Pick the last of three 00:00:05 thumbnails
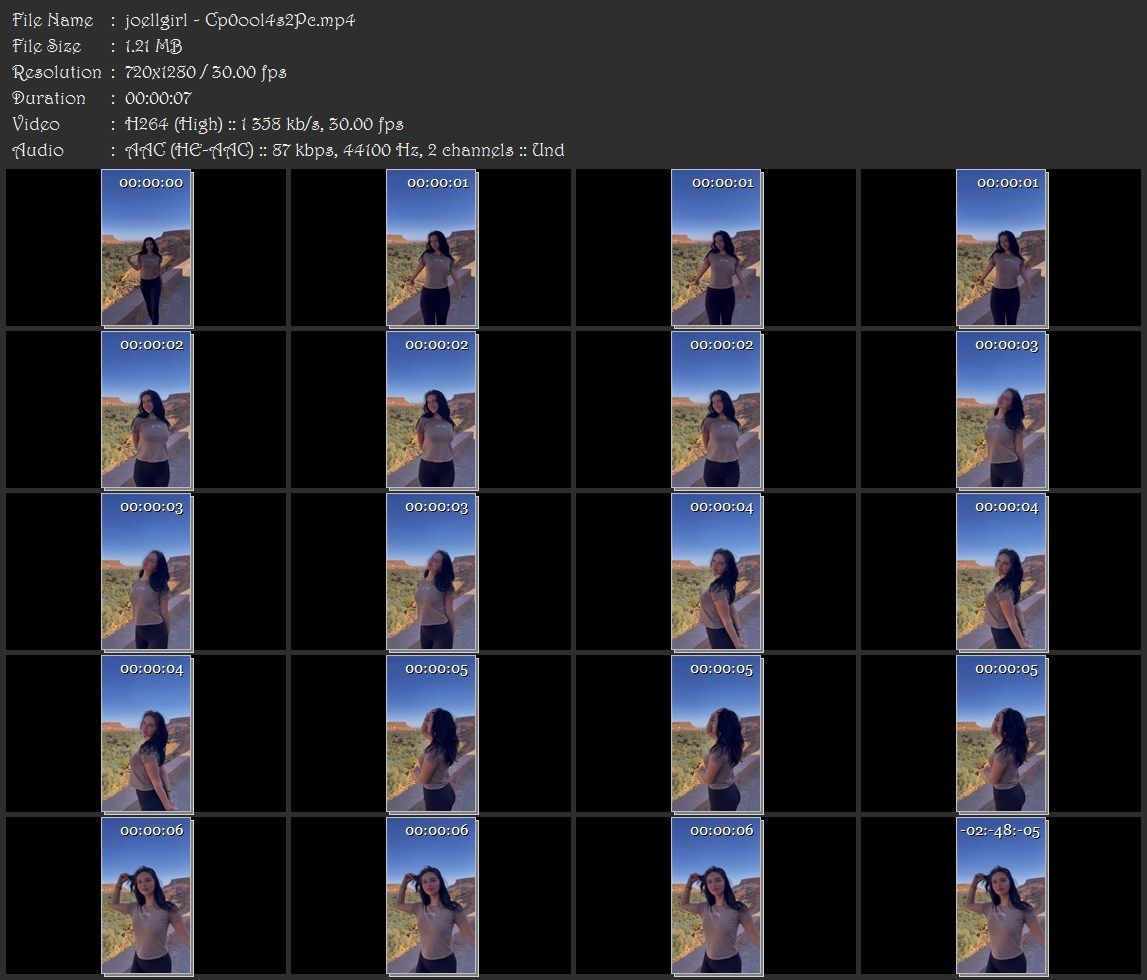This screenshot has height=980, width=1147. (x=1001, y=734)
